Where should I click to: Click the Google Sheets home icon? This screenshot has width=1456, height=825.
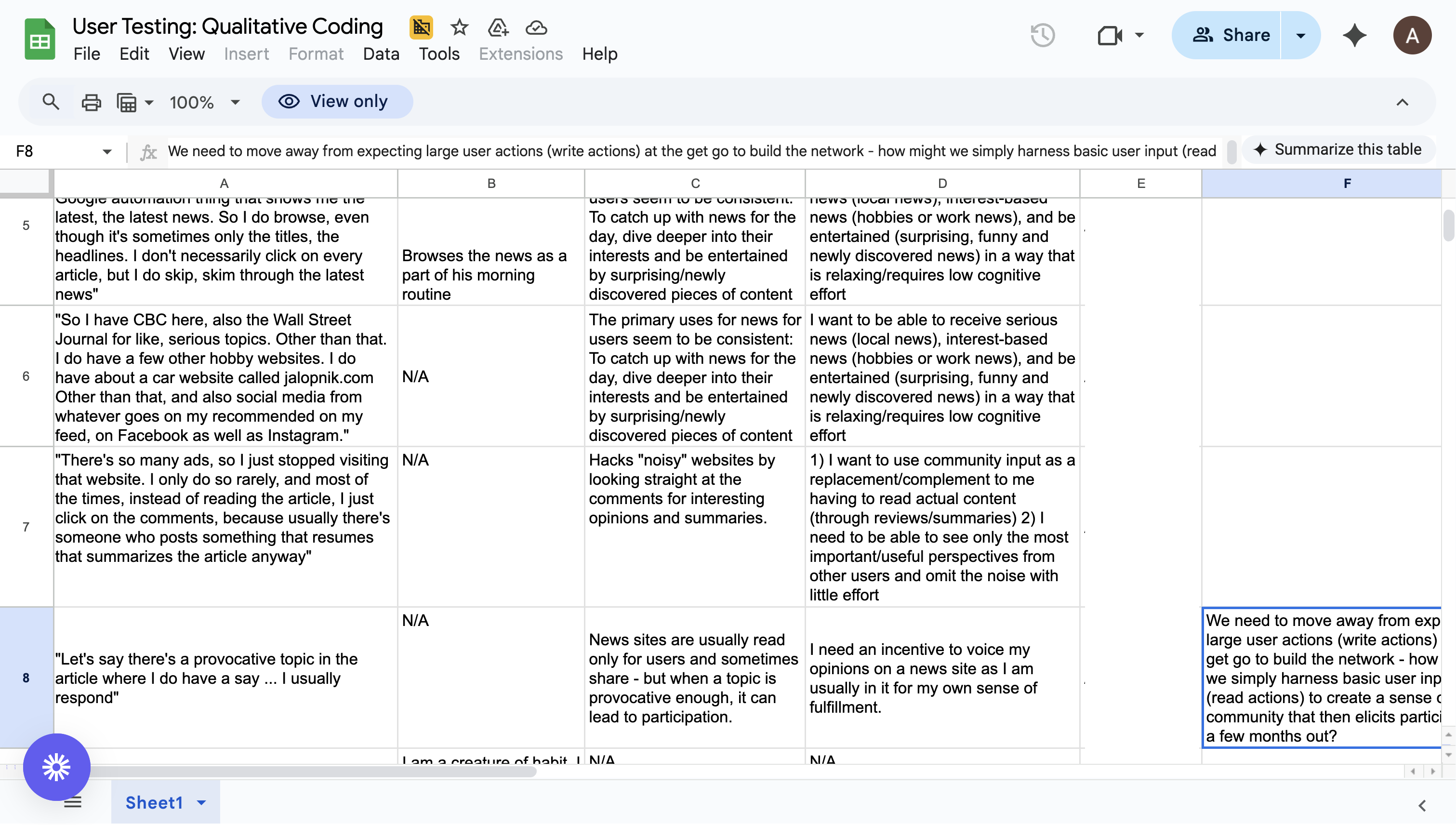(40, 40)
